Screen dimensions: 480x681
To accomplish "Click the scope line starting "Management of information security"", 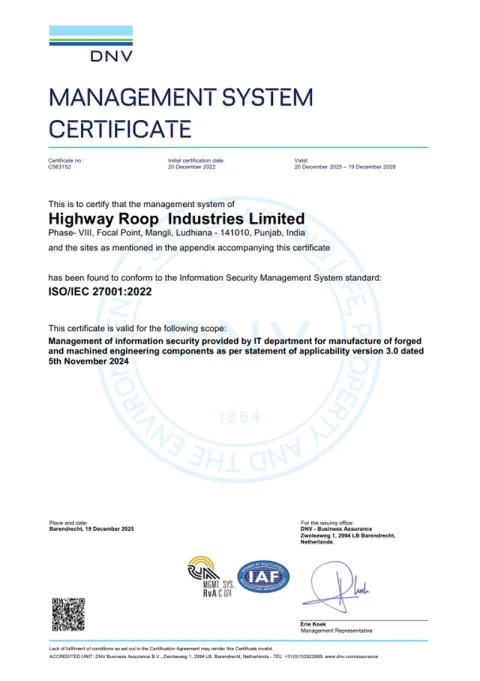I will pos(235,341).
